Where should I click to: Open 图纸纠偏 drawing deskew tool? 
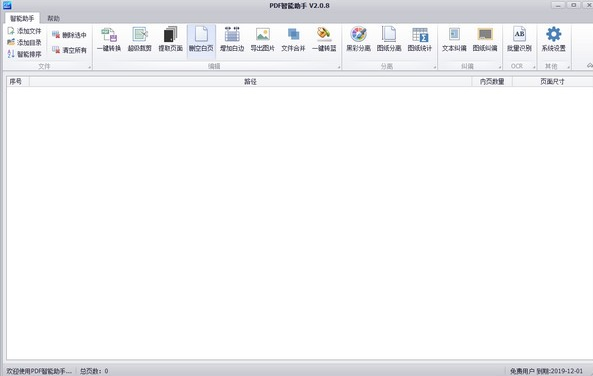[x=485, y=40]
